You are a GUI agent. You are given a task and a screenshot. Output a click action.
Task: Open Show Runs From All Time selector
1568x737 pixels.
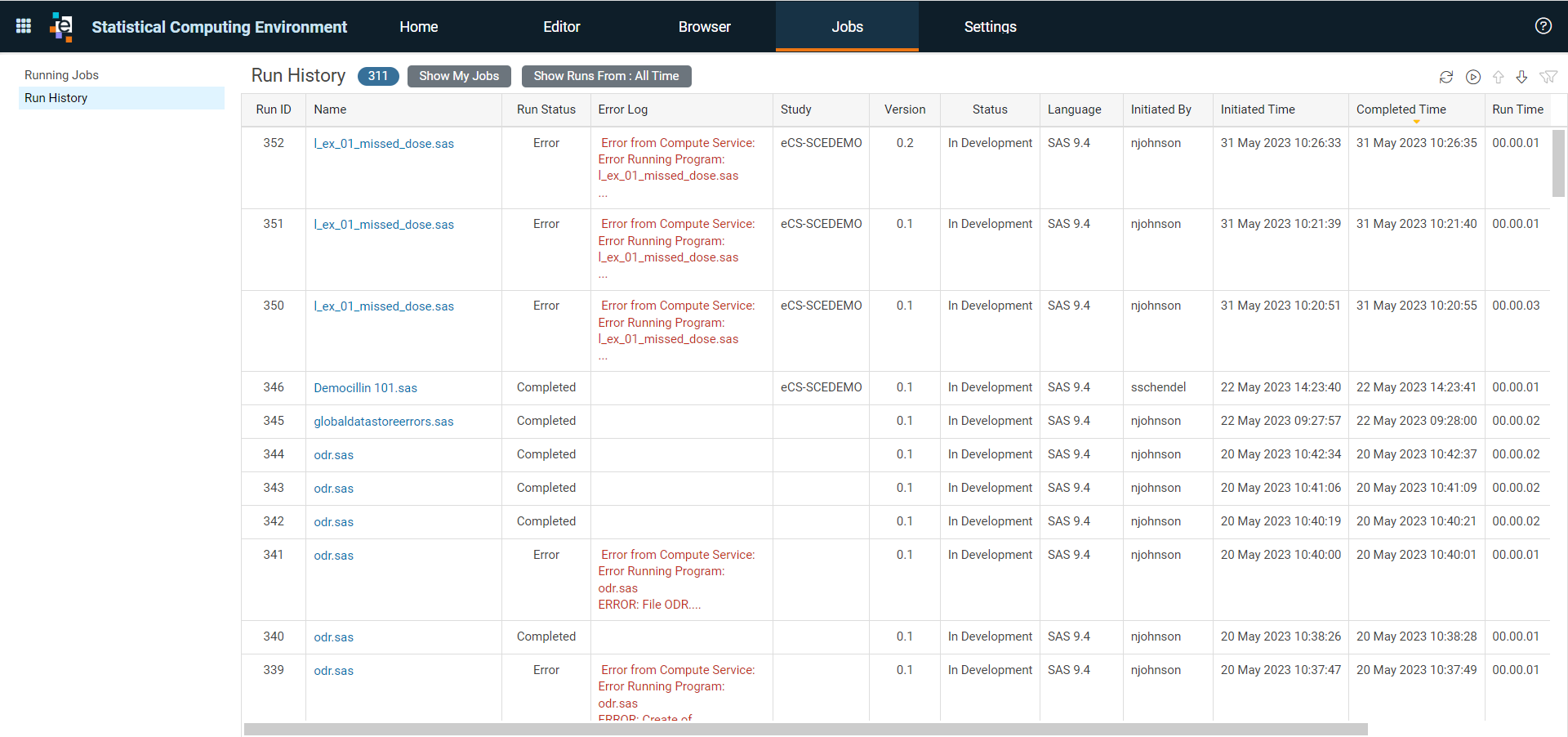[606, 76]
